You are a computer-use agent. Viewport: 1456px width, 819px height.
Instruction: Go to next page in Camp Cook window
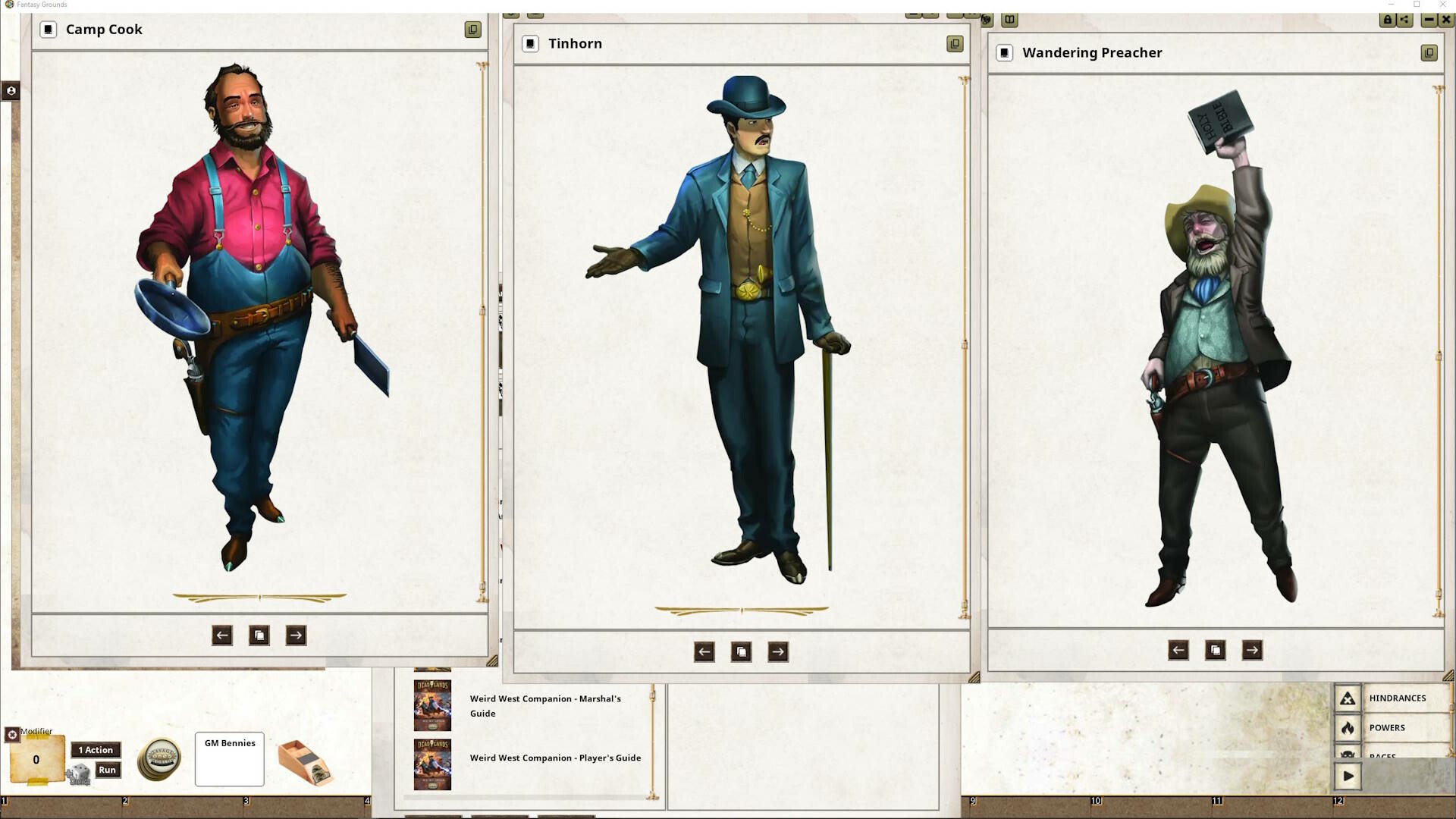296,635
